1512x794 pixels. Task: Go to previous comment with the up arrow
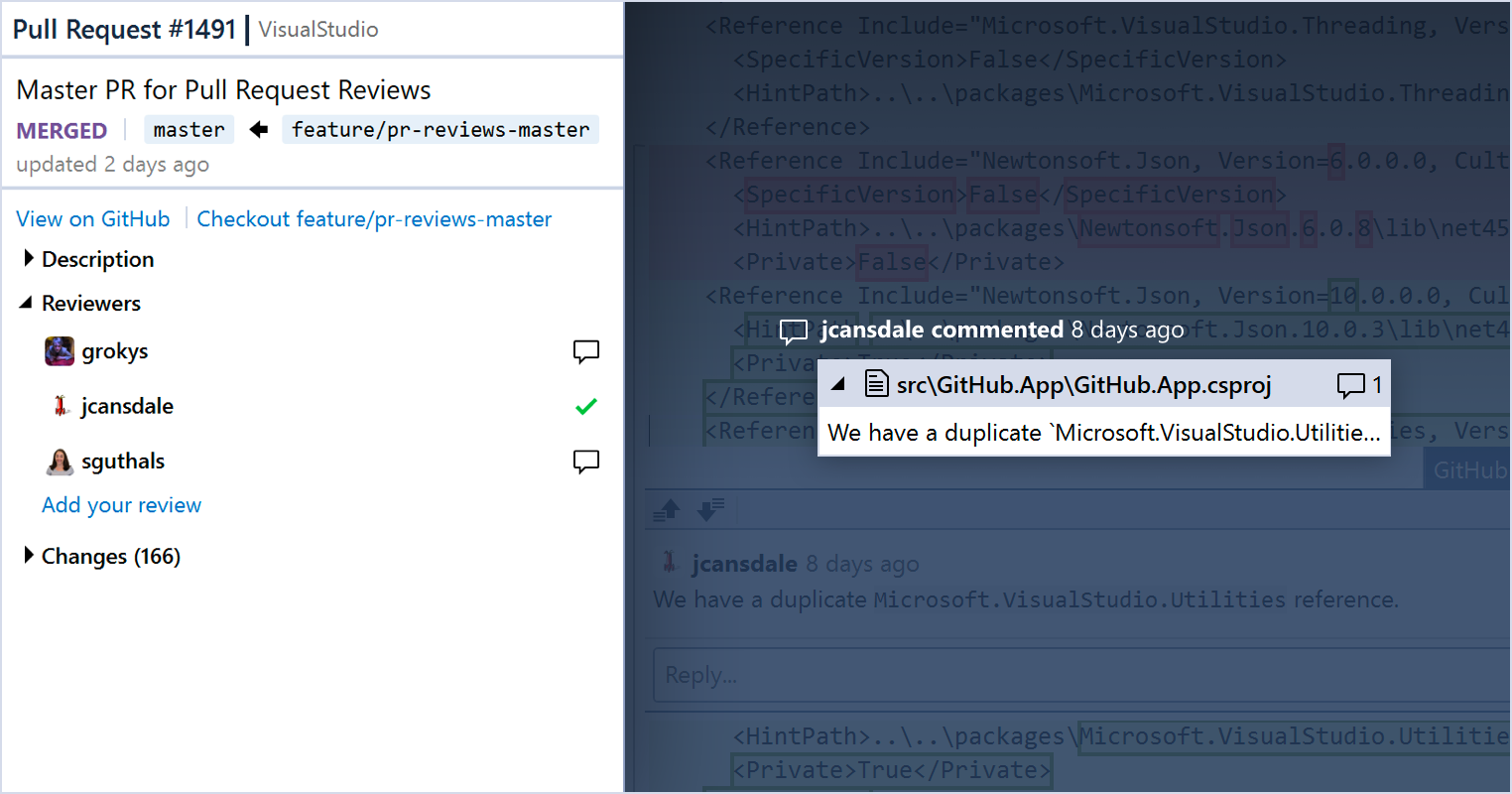pos(668,510)
